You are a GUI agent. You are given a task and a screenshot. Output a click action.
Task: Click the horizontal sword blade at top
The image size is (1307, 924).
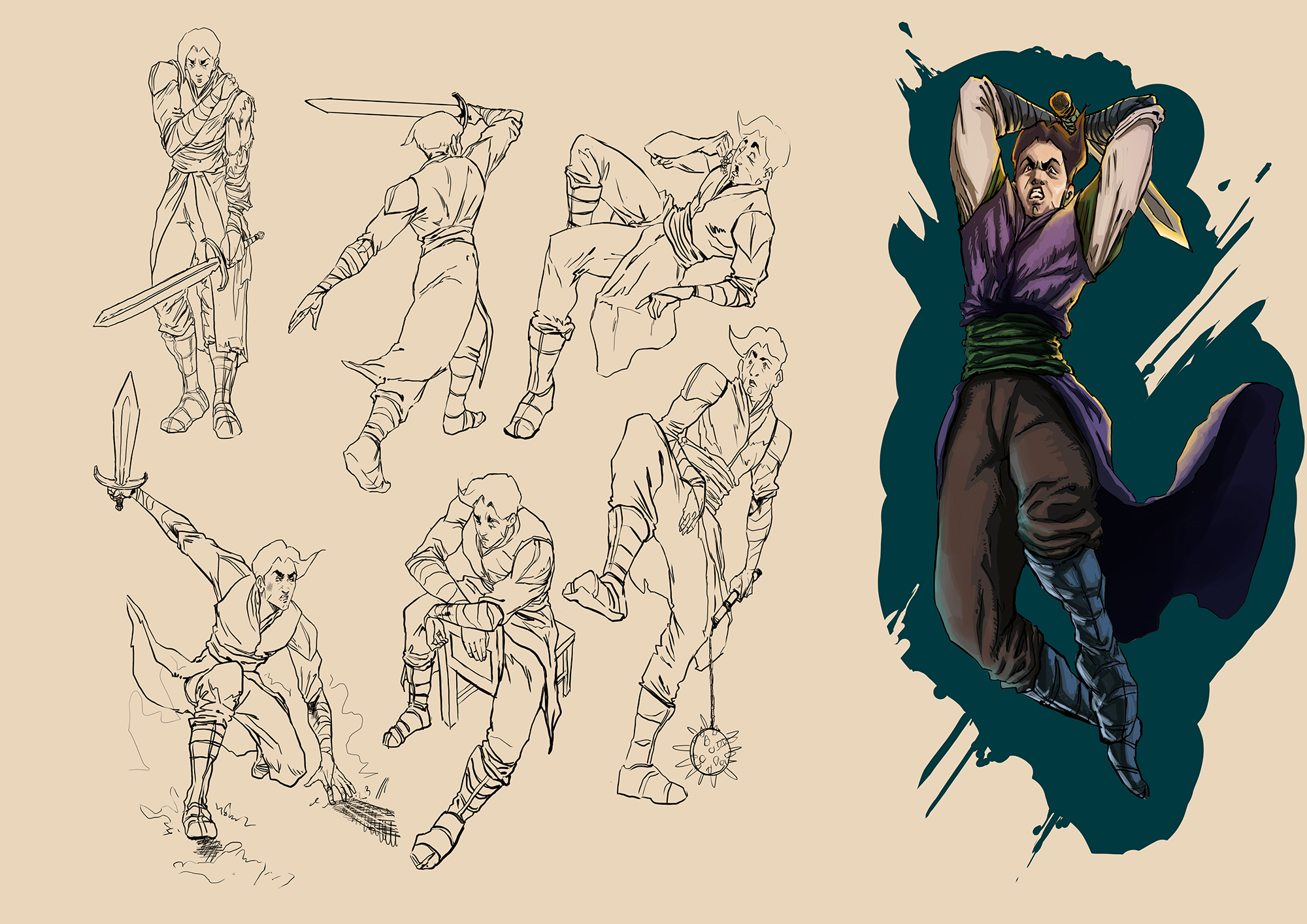(x=379, y=107)
